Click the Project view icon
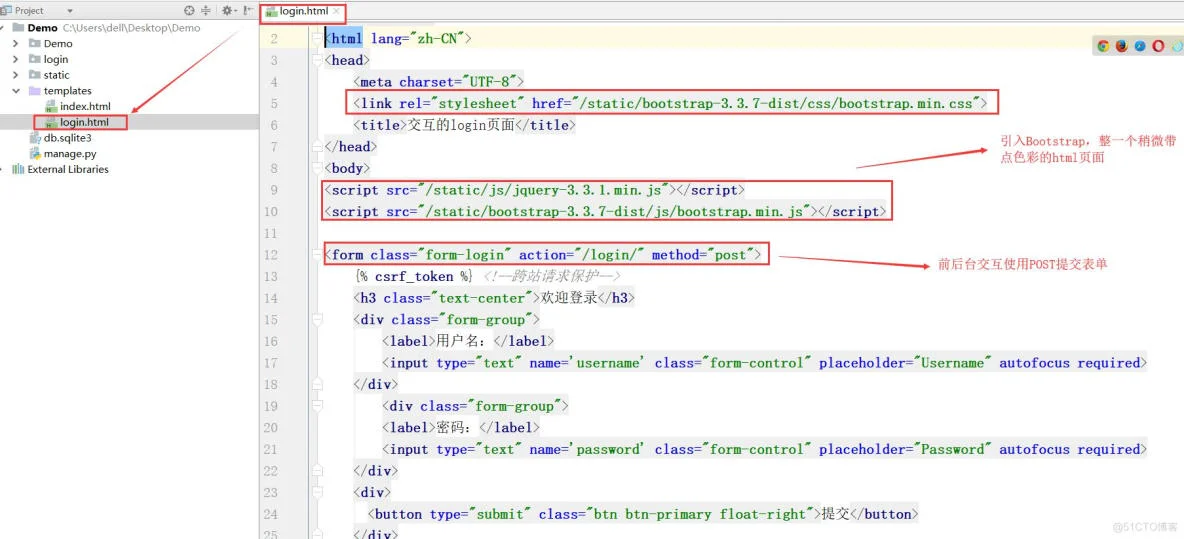 [7, 11]
